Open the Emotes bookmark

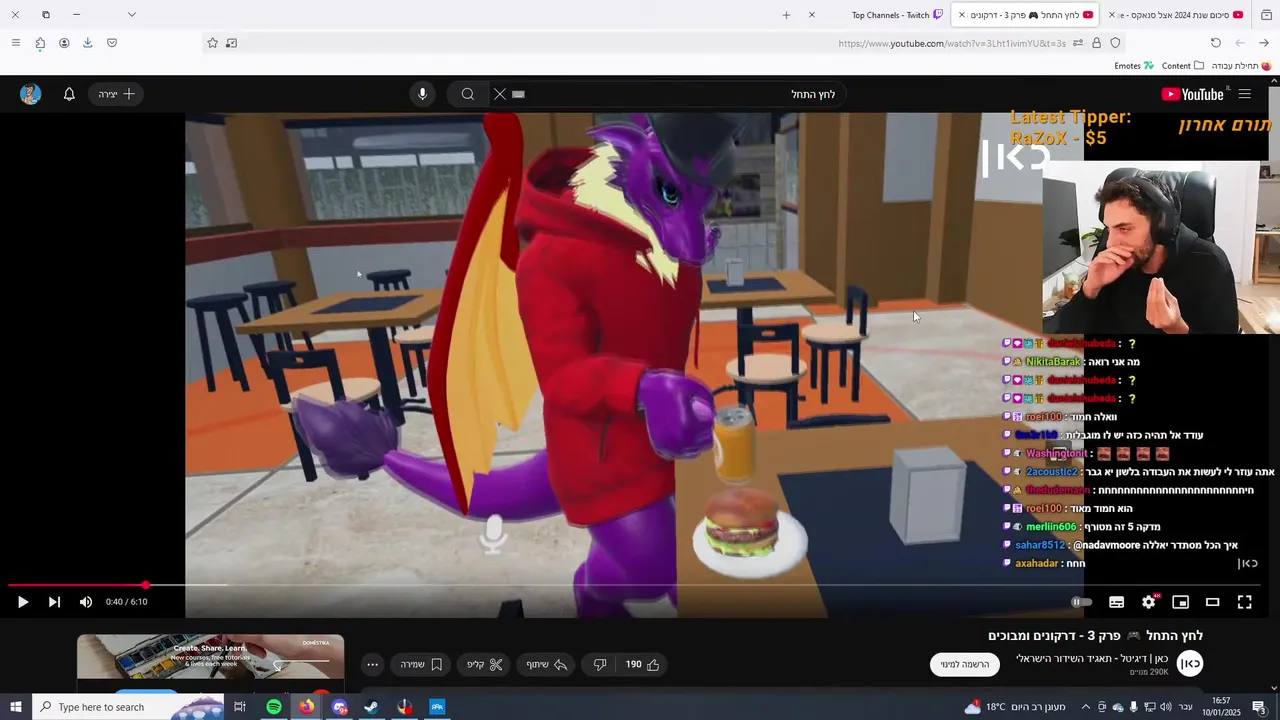1134,66
